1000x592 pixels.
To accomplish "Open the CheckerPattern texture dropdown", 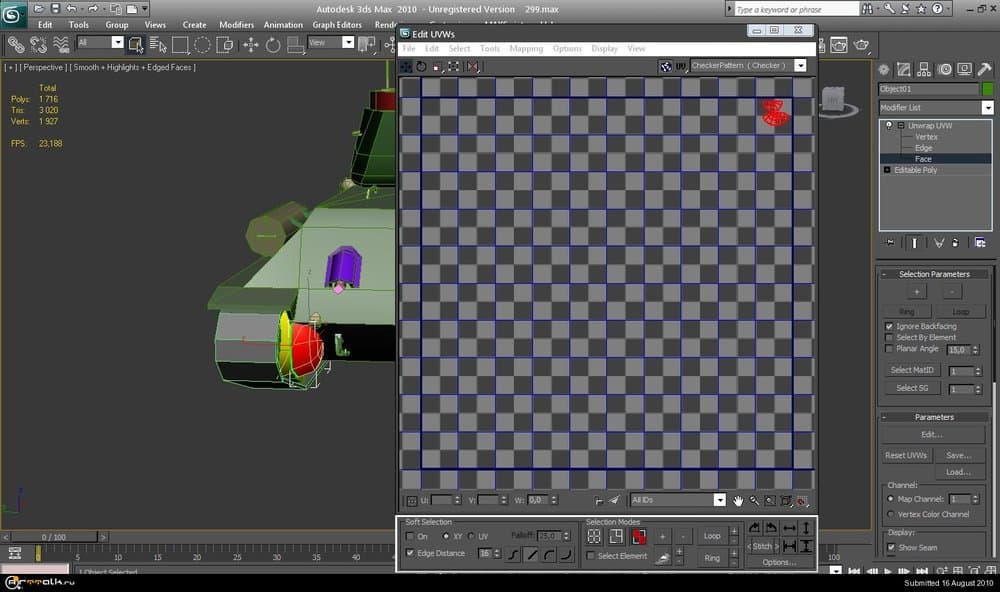I will click(800, 66).
